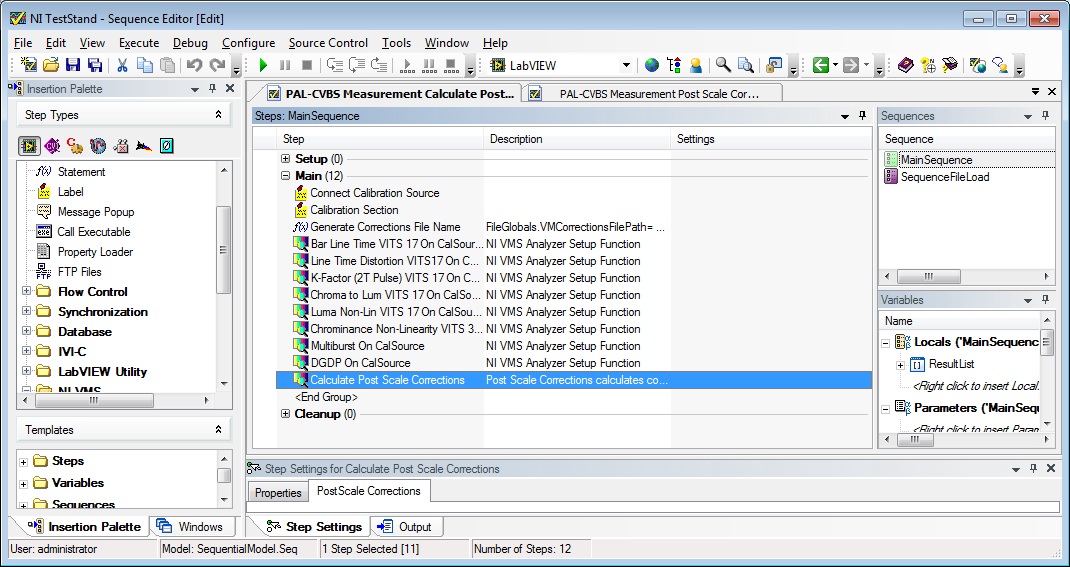Expand the Cleanup step group
Image resolution: width=1070 pixels, height=567 pixels.
pos(285,414)
